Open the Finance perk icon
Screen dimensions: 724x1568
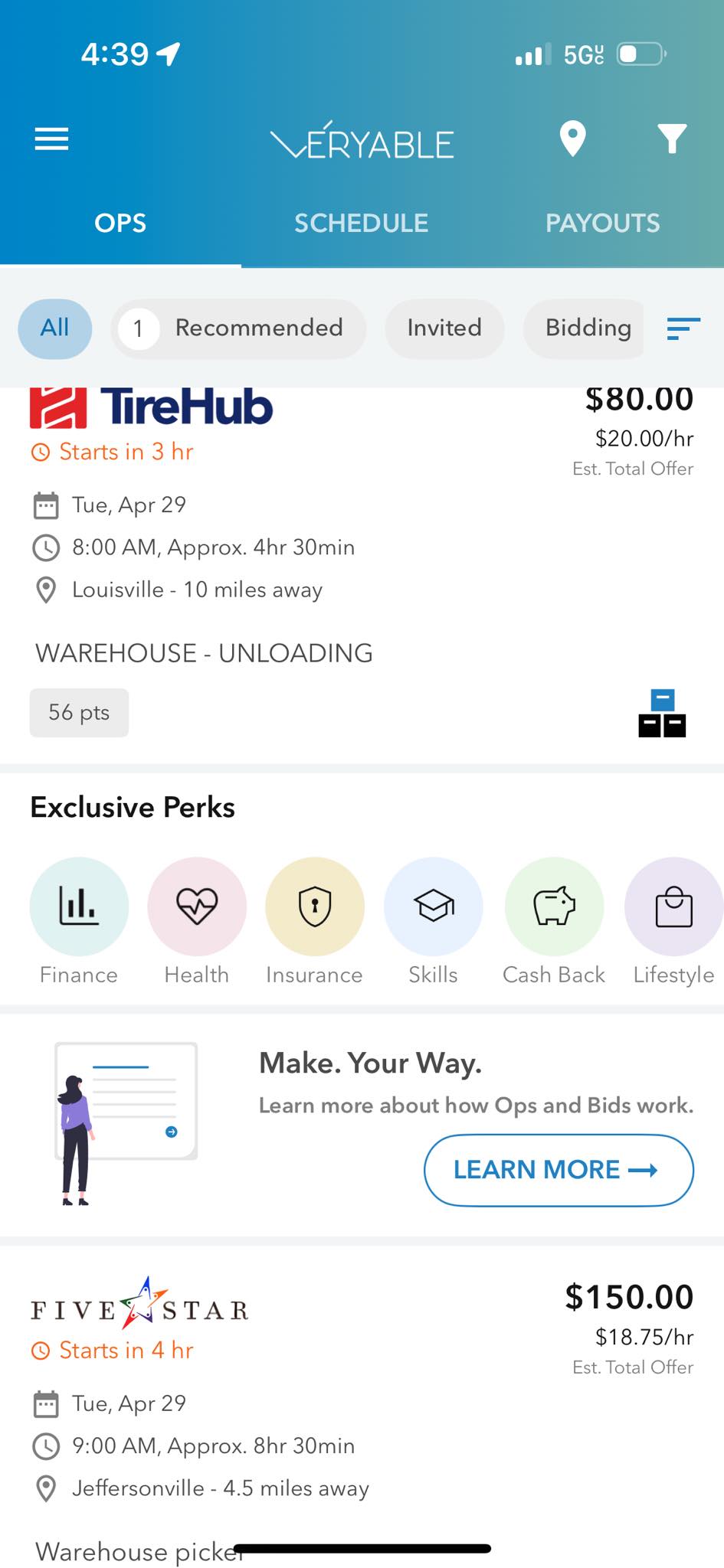[79, 906]
